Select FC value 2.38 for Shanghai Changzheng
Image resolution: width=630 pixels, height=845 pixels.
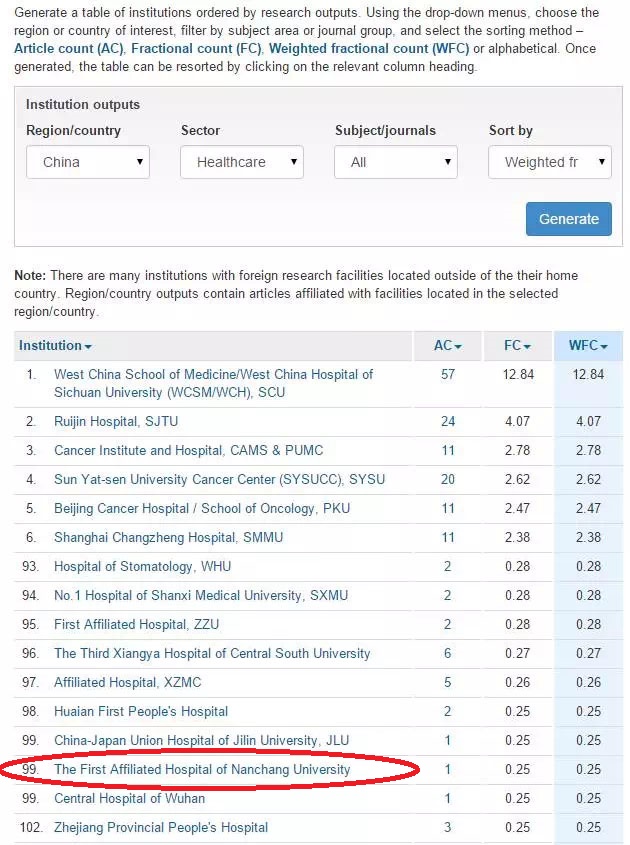517,538
